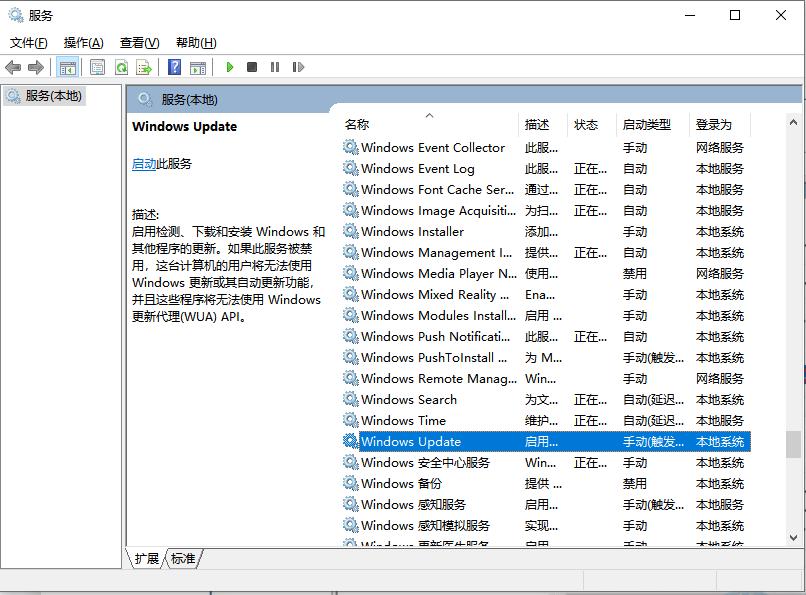Refresh the service list icon
The image size is (806, 595).
121,67
